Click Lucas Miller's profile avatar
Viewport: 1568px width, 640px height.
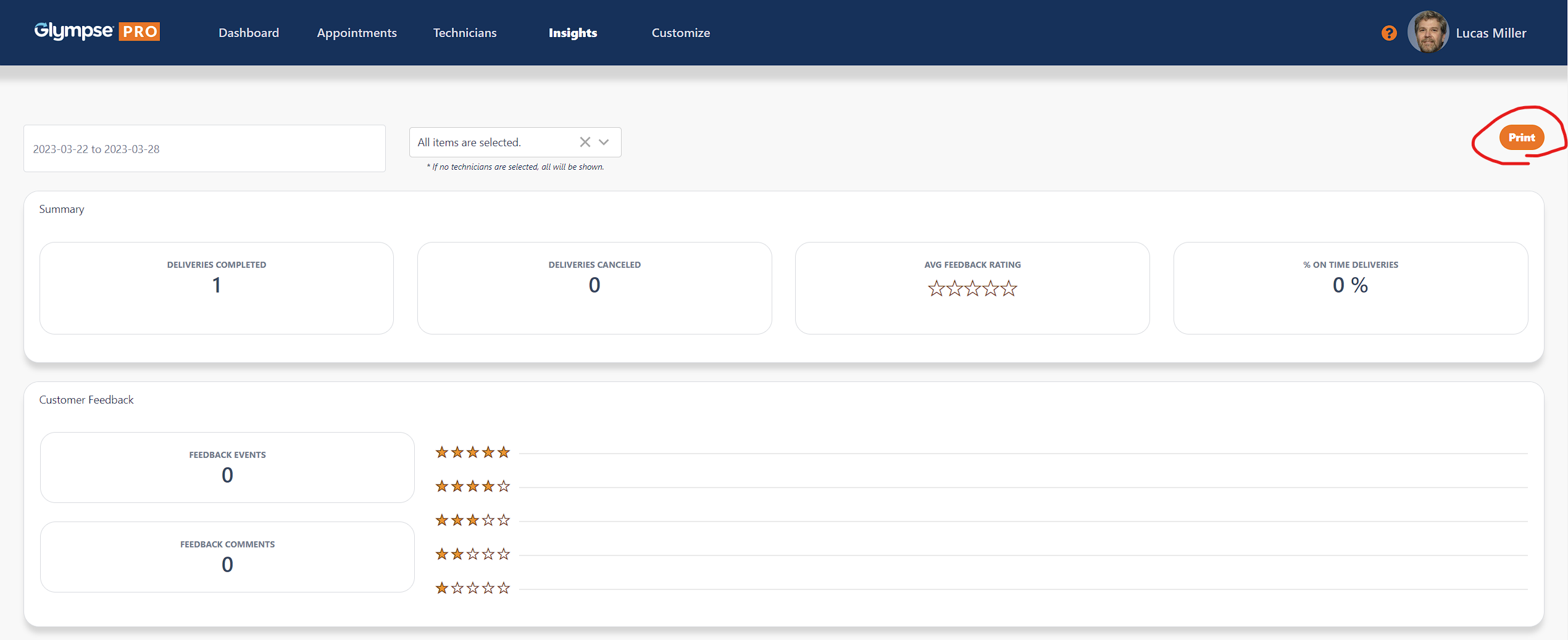click(1428, 32)
